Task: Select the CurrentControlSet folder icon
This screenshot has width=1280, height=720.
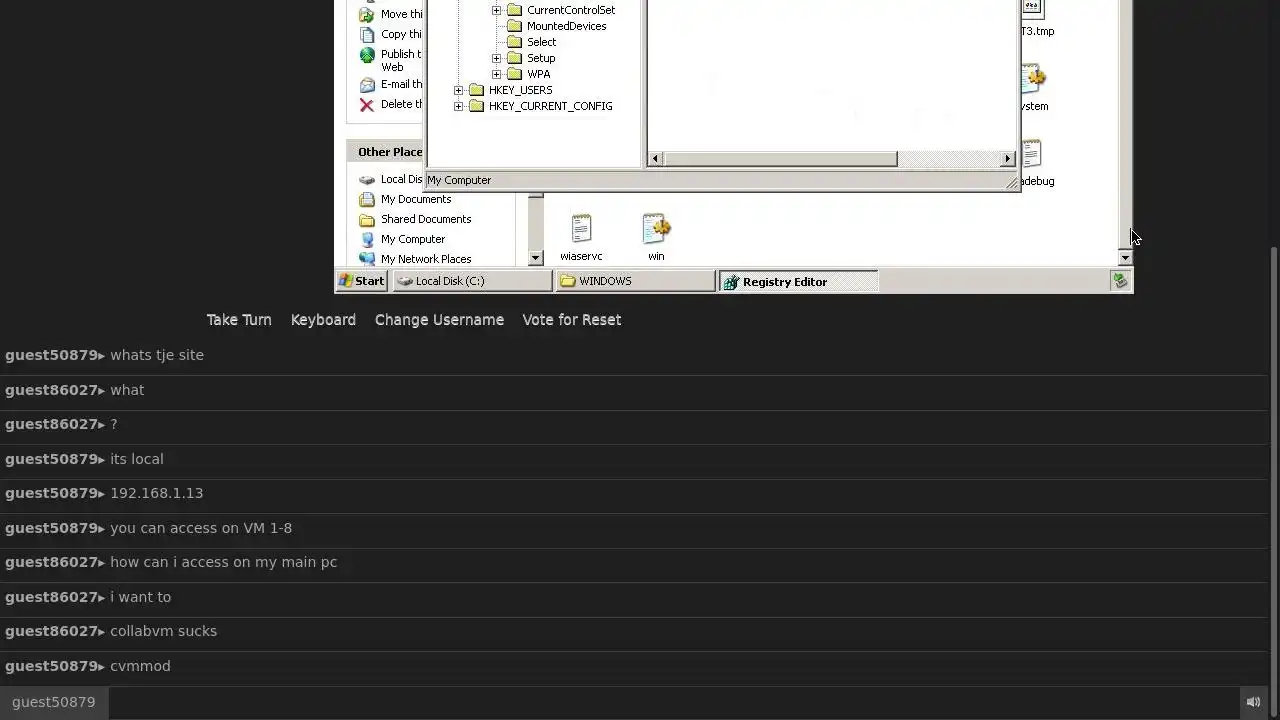Action: click(515, 10)
